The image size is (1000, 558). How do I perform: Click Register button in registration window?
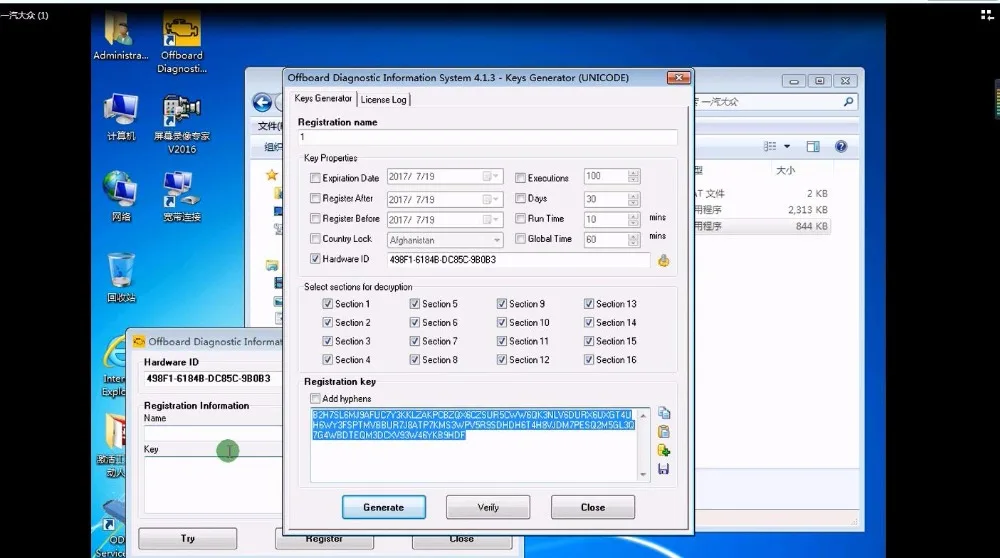(x=324, y=540)
